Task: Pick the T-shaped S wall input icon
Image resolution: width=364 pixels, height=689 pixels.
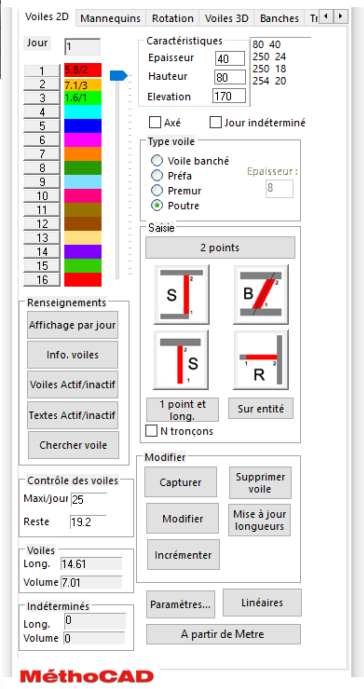Action: point(181,360)
